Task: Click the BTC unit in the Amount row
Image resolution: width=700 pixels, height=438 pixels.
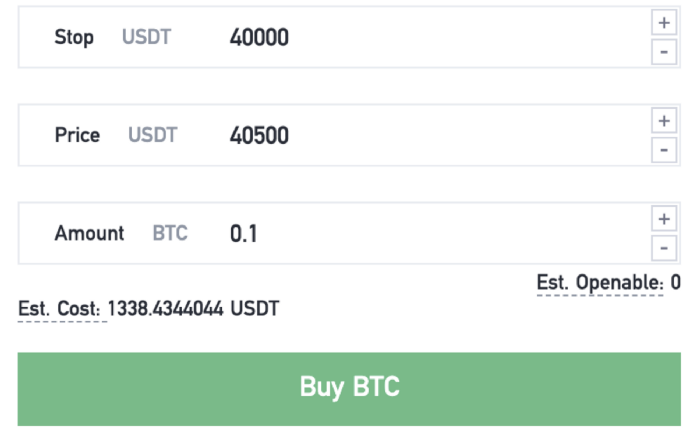Action: point(170,234)
